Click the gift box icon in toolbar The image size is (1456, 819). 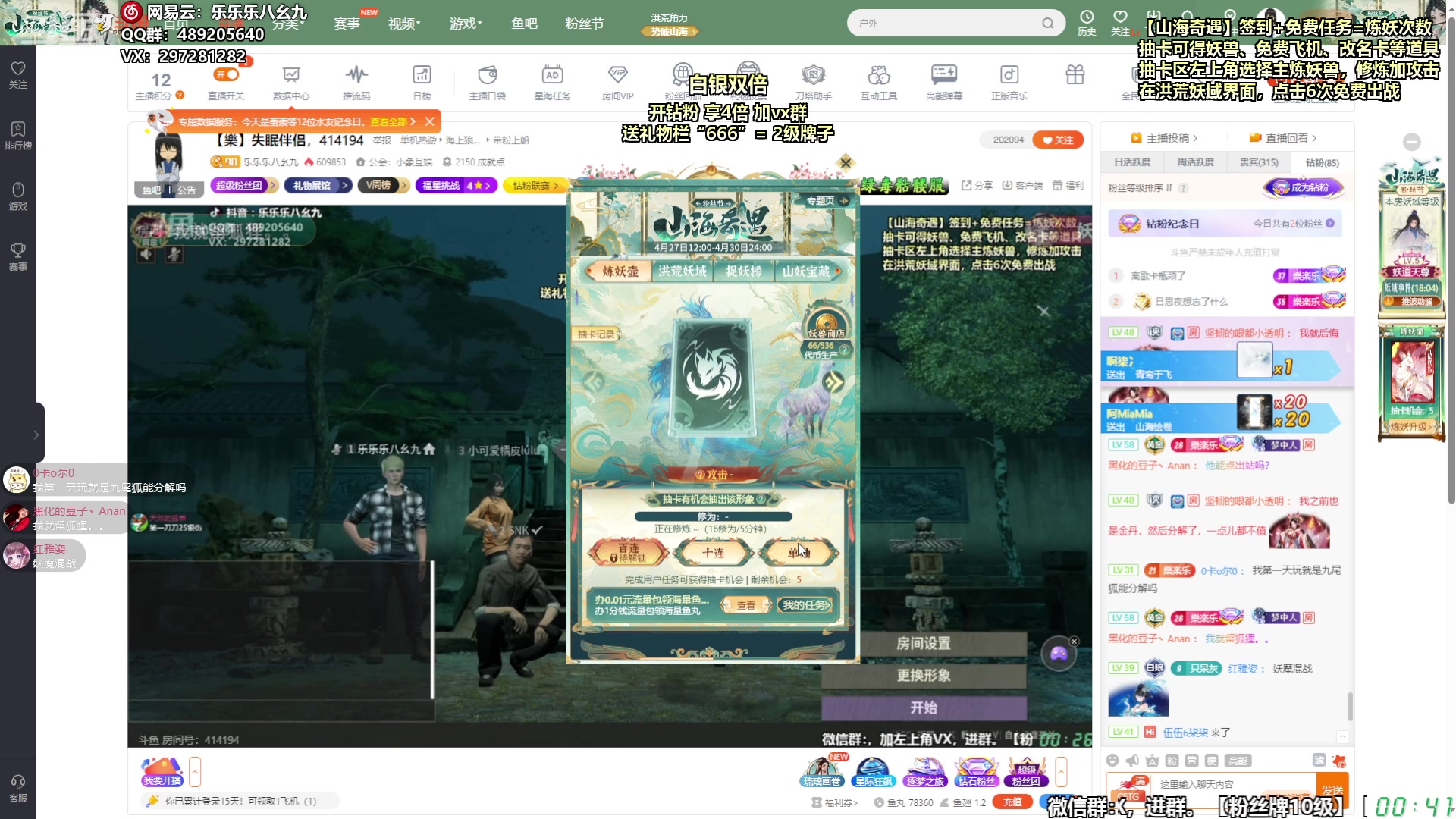[1075, 74]
